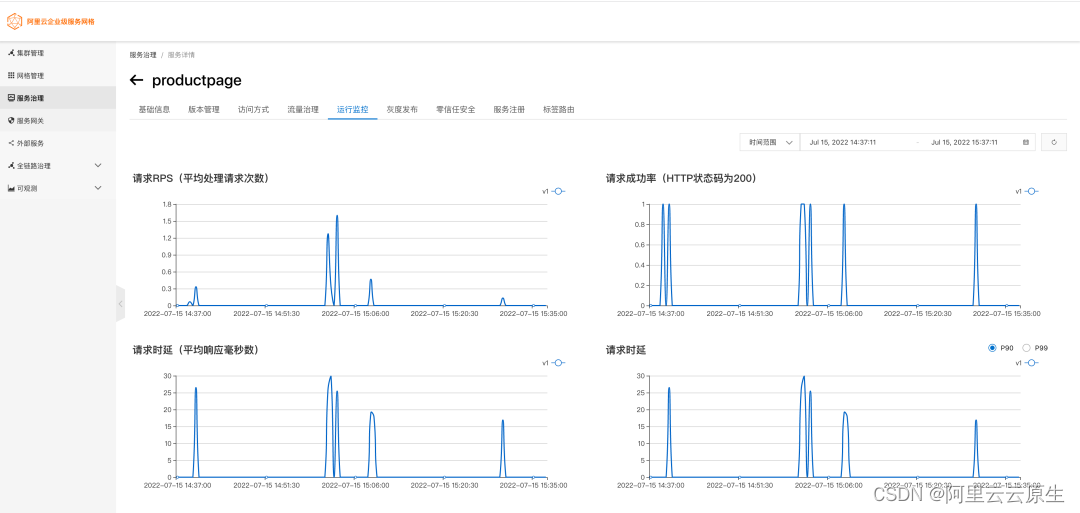Open 外部服务 in the sidebar
The image size is (1080, 513).
click(x=58, y=143)
